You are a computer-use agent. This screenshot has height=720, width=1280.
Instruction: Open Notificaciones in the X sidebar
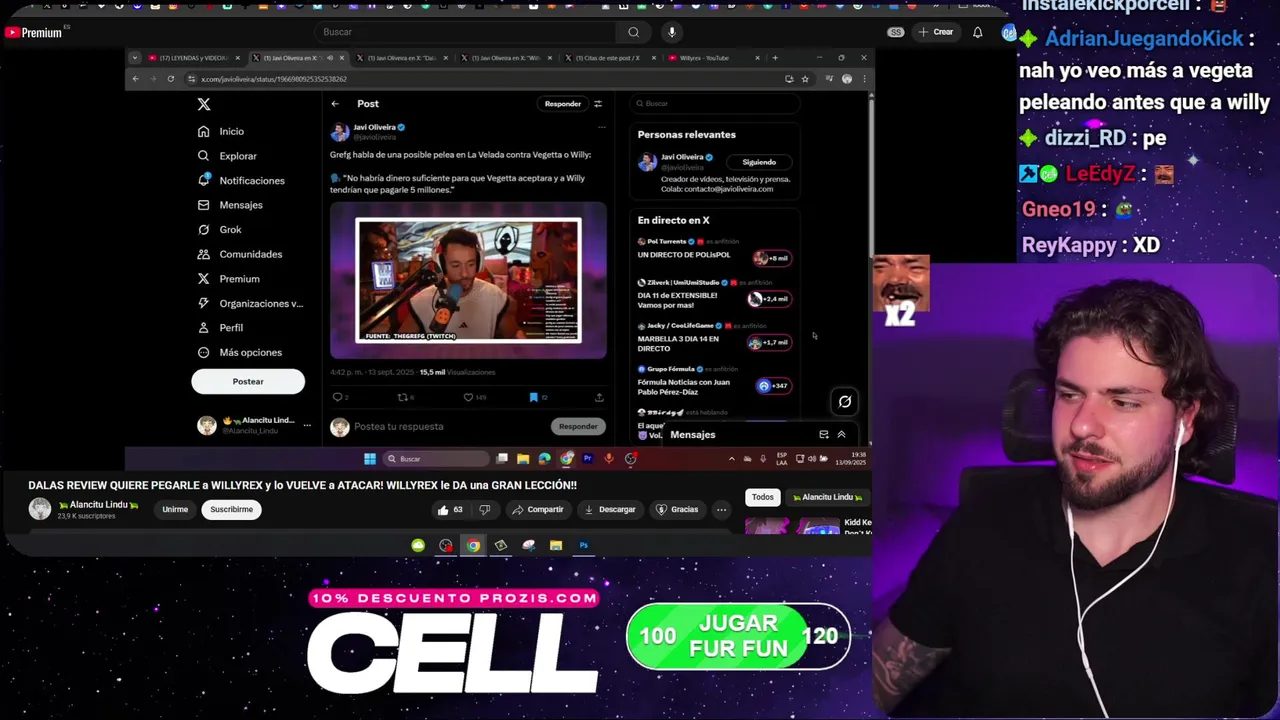coord(241,180)
